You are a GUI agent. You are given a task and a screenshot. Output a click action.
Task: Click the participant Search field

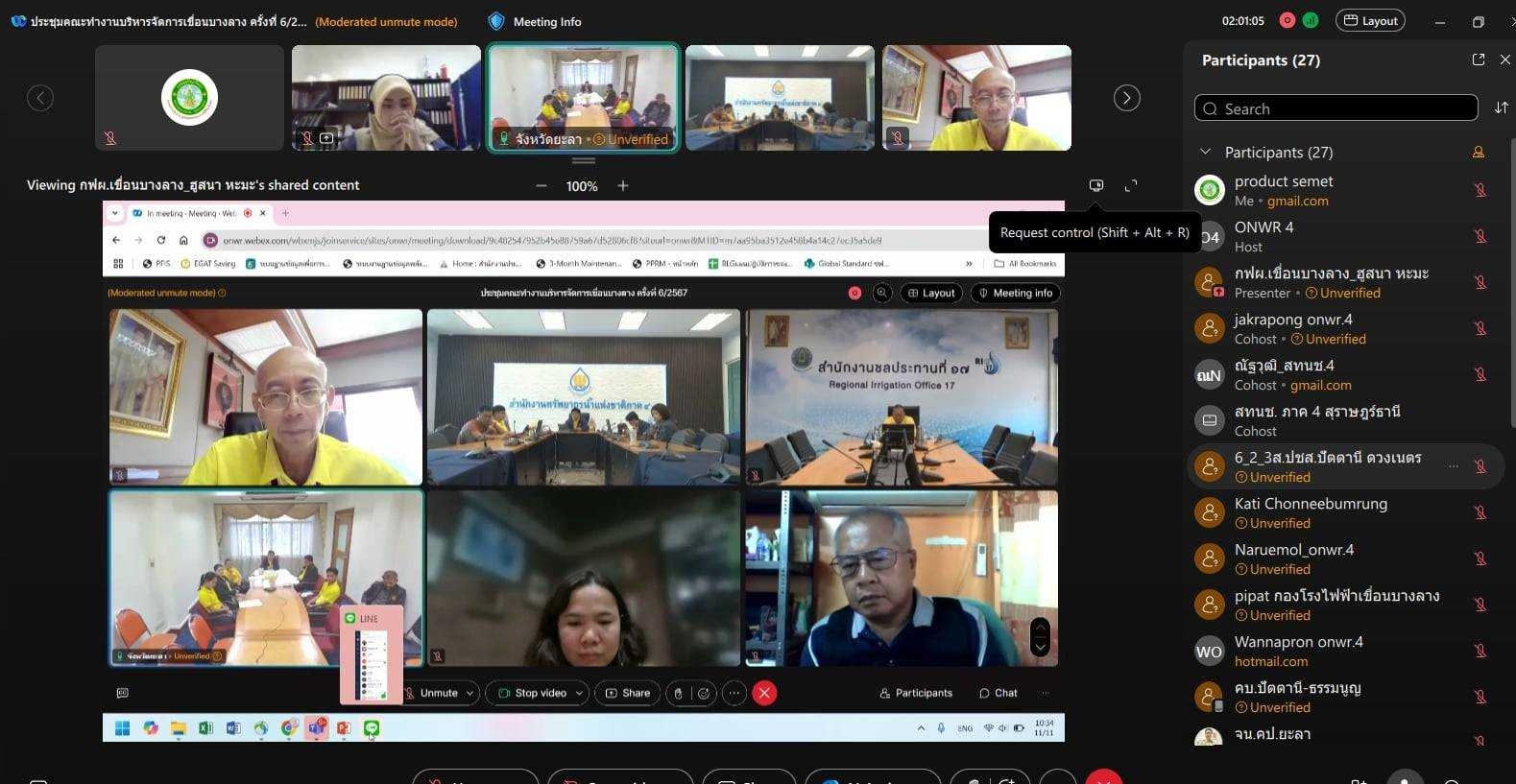[1336, 108]
